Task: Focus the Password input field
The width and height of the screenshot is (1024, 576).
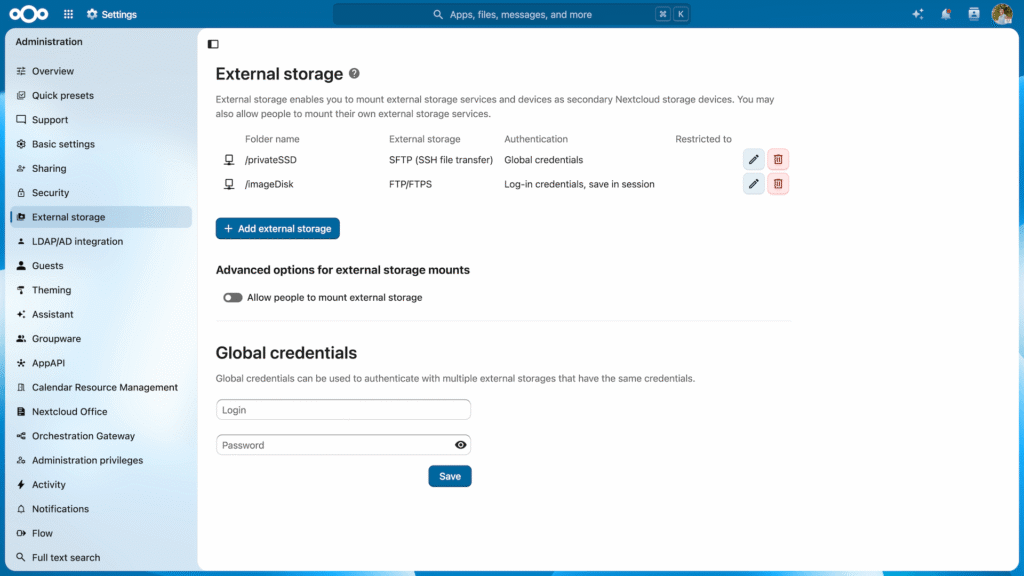Action: (x=344, y=445)
